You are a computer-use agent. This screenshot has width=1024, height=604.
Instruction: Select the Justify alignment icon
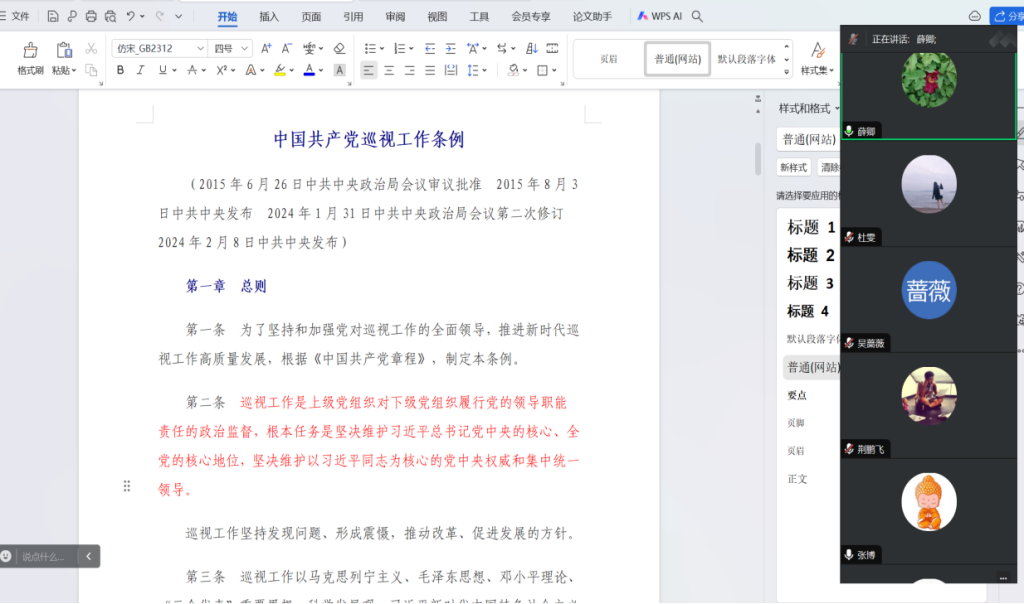(x=428, y=70)
